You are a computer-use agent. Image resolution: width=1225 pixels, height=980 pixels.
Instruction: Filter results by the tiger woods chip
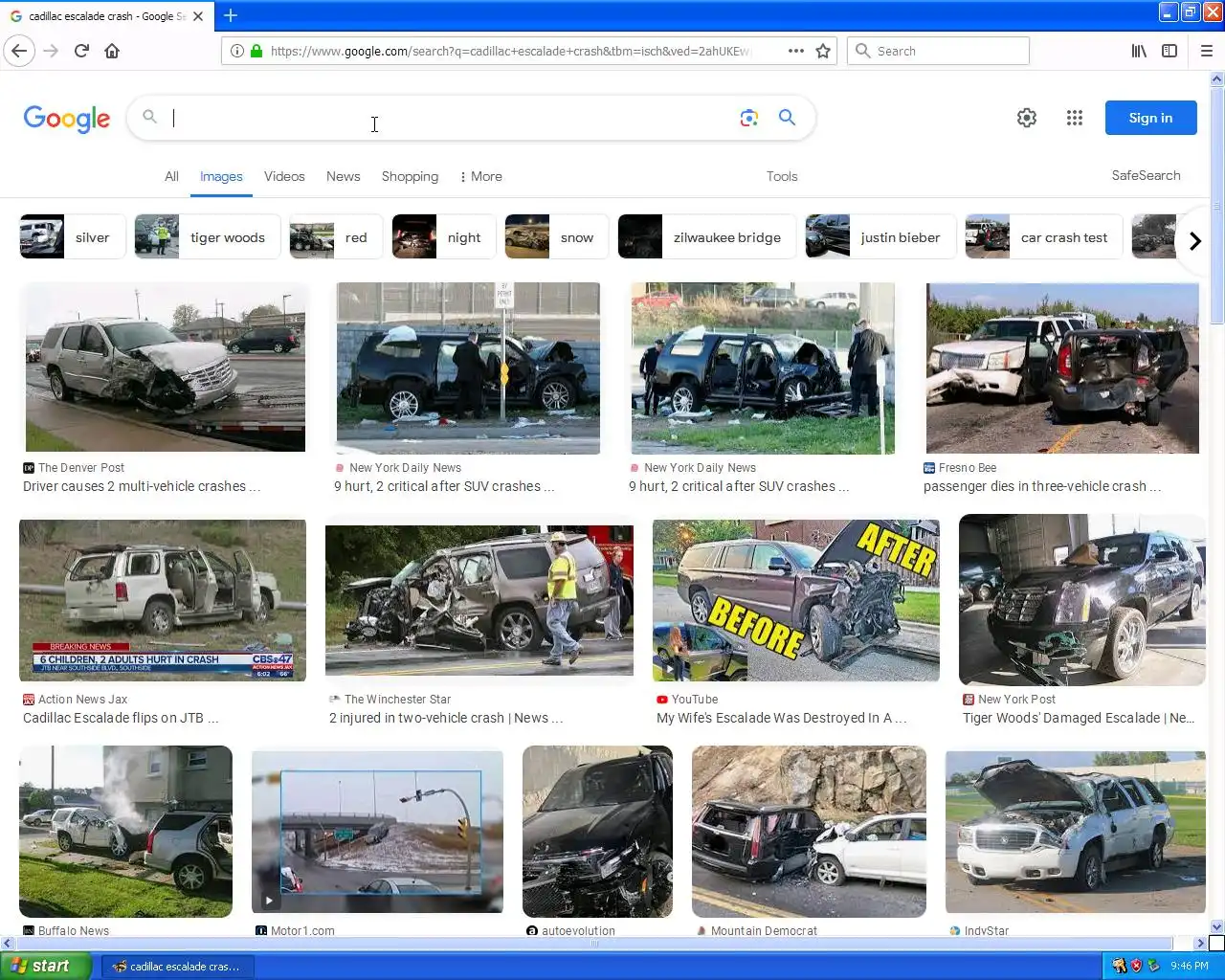click(208, 237)
